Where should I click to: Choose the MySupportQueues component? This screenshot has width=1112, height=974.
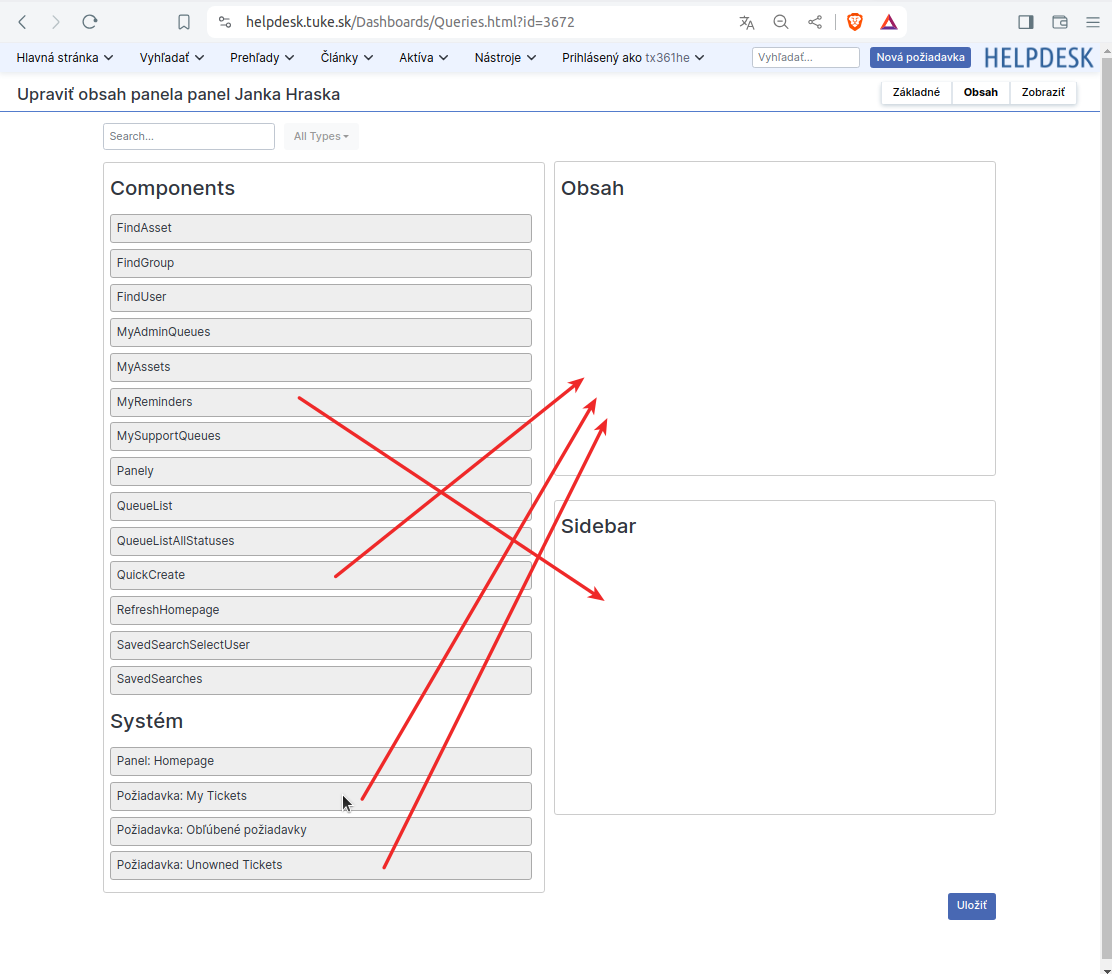(321, 436)
